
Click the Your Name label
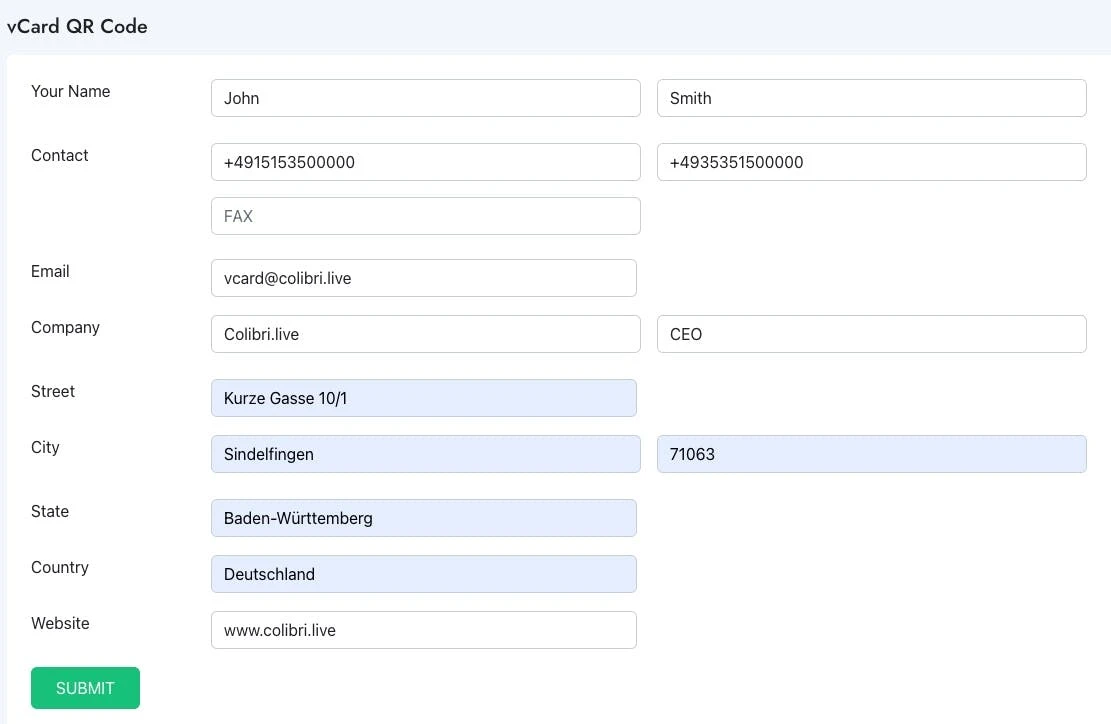tap(70, 91)
